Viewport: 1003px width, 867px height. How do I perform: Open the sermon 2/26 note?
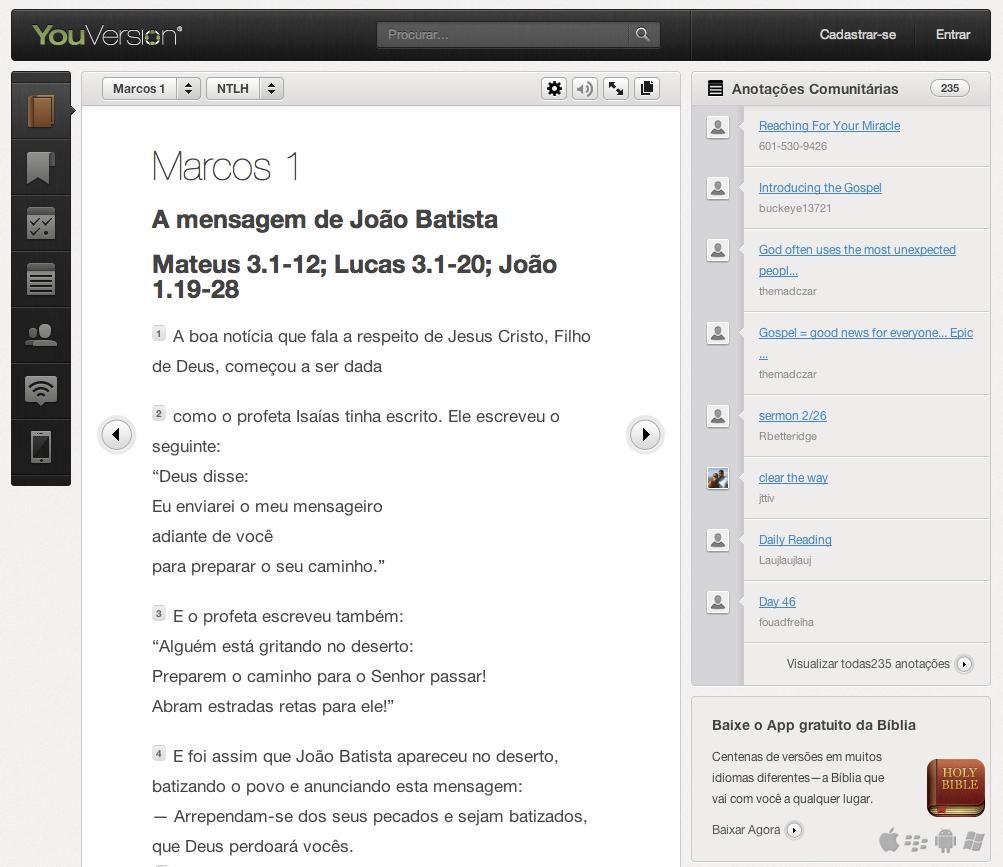pos(793,416)
